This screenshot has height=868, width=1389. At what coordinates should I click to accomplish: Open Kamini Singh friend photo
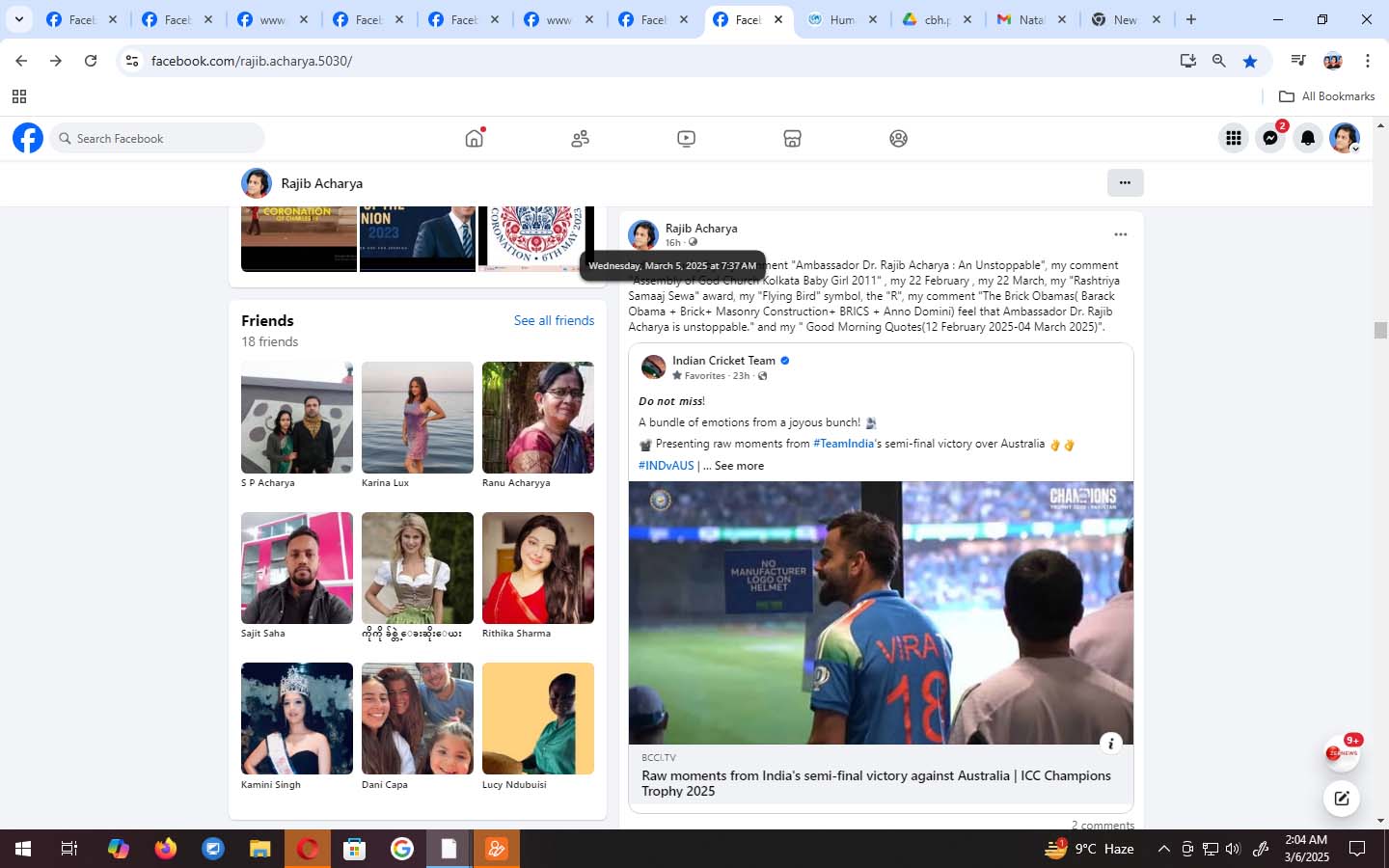pos(297,719)
